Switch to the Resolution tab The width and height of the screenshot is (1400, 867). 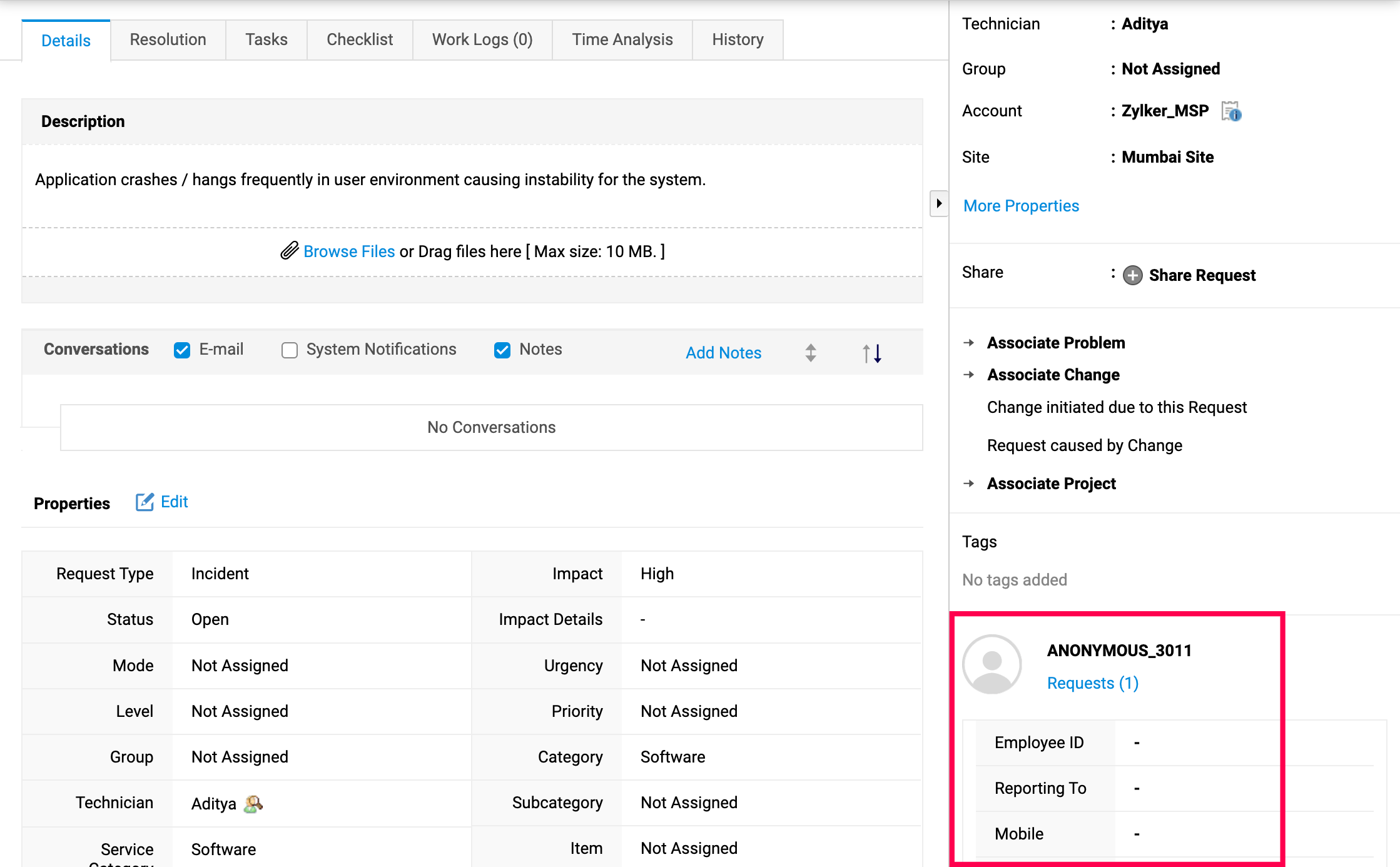[168, 40]
